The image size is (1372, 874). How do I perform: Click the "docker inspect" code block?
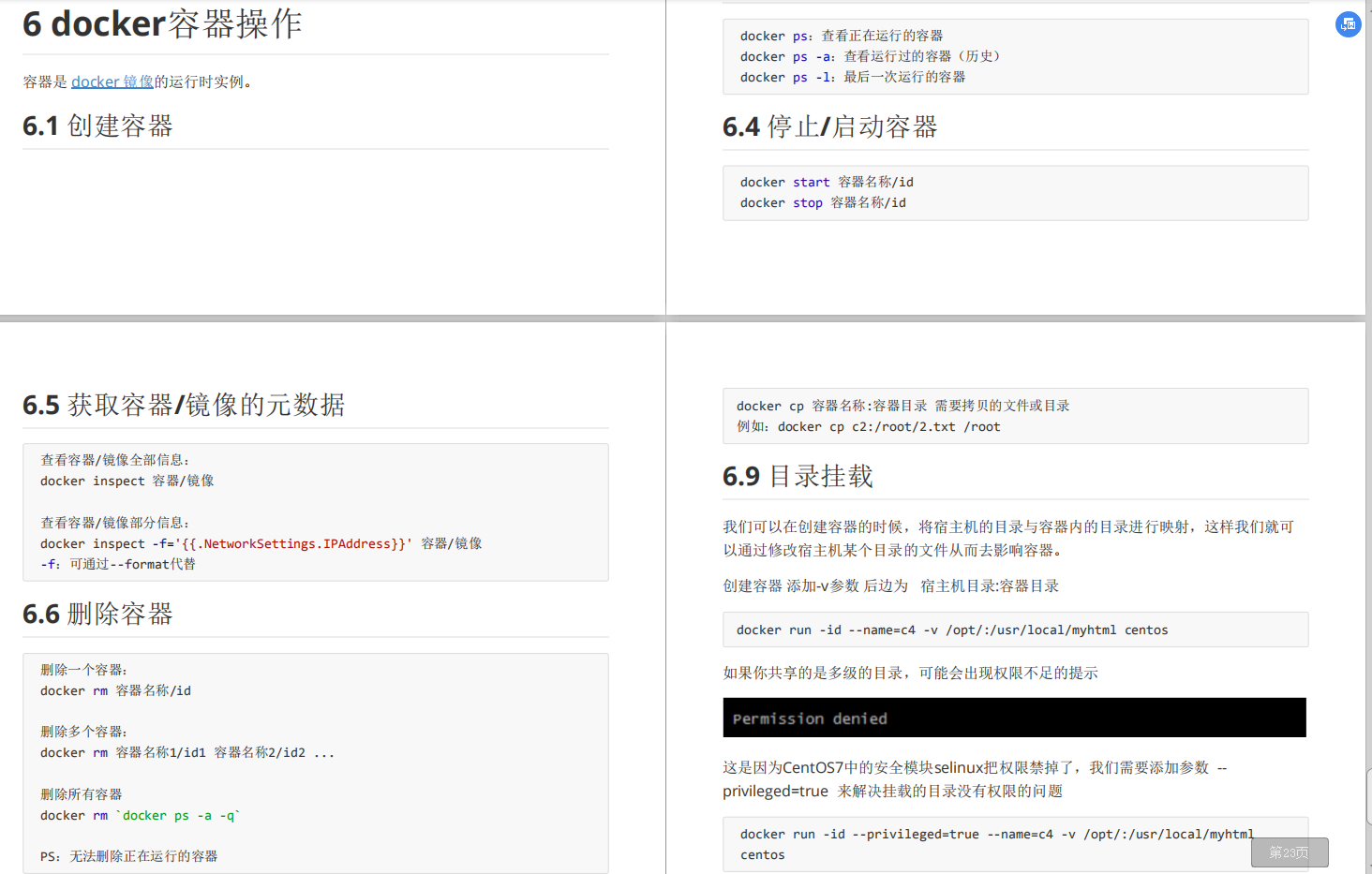(315, 511)
